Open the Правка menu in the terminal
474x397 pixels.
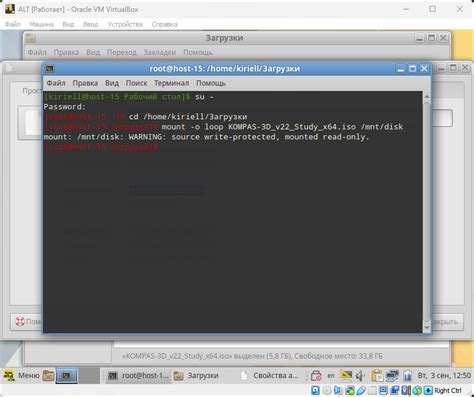tap(85, 83)
